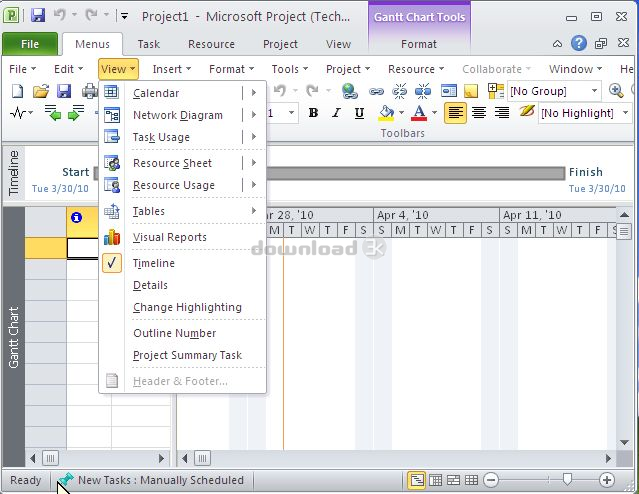The image size is (639, 494).
Task: Click the Zoom In magnifier icon
Action: point(616,90)
